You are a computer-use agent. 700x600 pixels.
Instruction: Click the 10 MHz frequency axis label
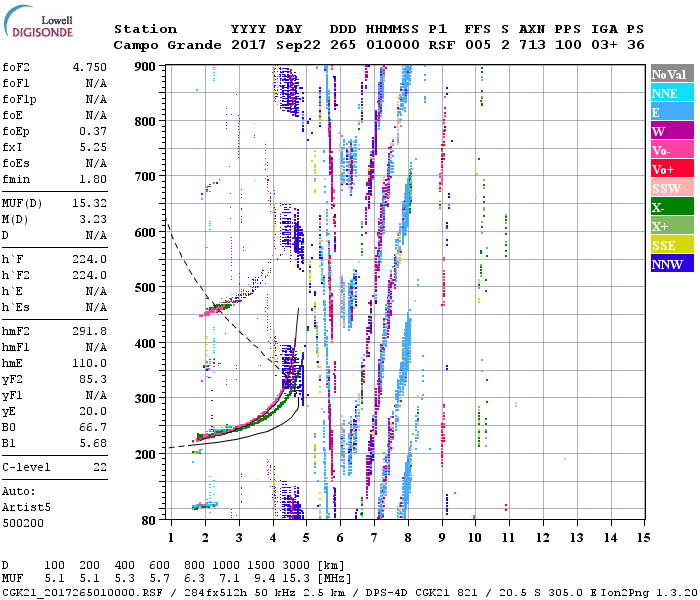point(475,538)
